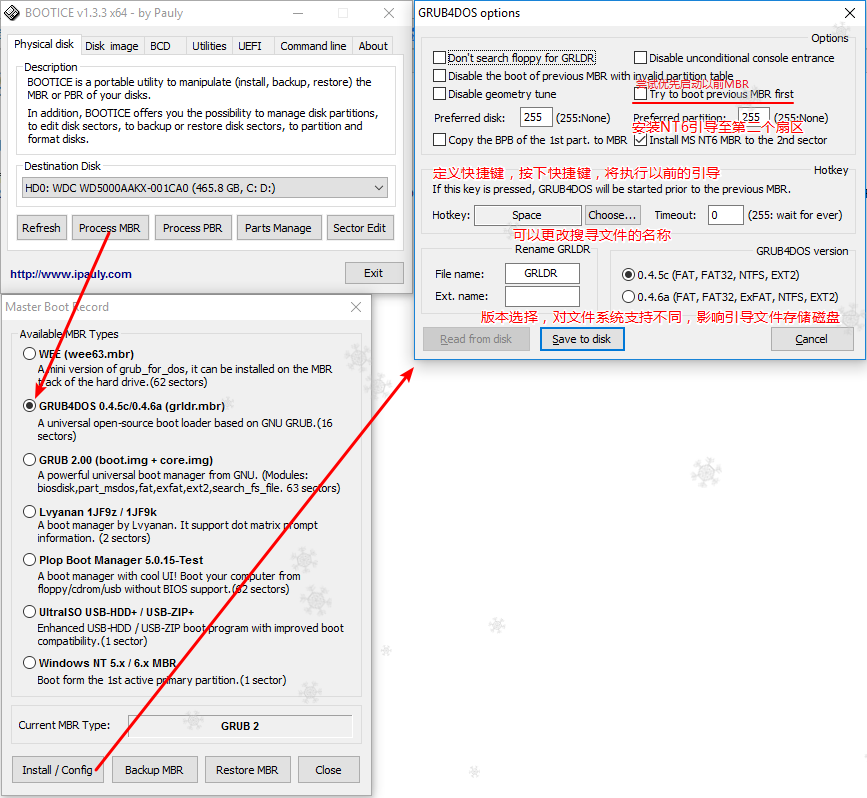This screenshot has height=798, width=867.
Task: Open the About tab
Action: [x=373, y=46]
